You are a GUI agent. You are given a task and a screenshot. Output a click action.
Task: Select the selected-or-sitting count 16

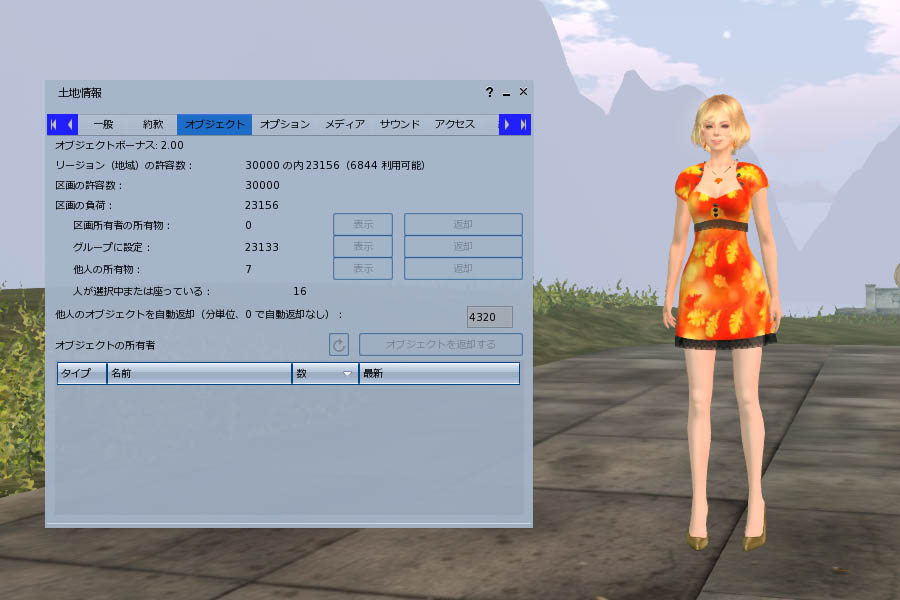click(x=300, y=291)
